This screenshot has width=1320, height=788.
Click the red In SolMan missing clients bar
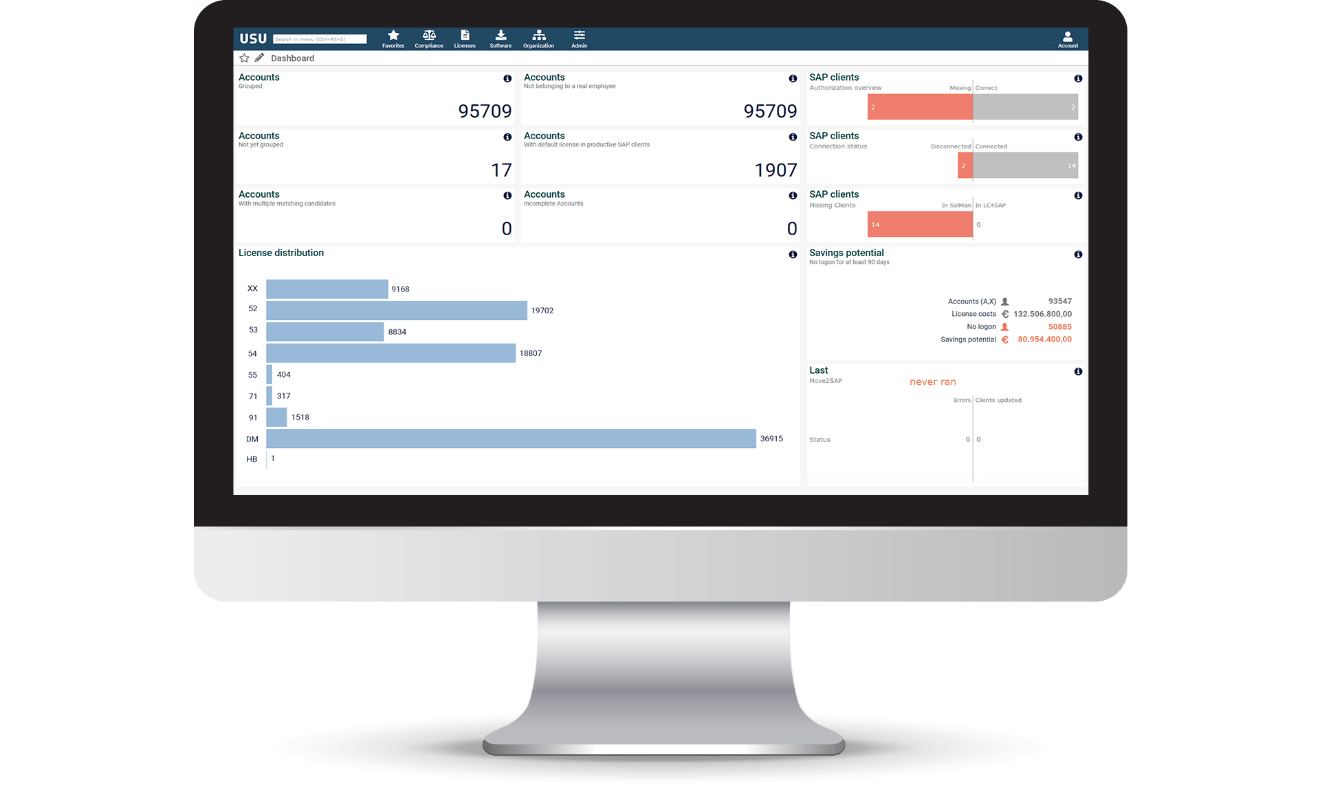click(920, 224)
